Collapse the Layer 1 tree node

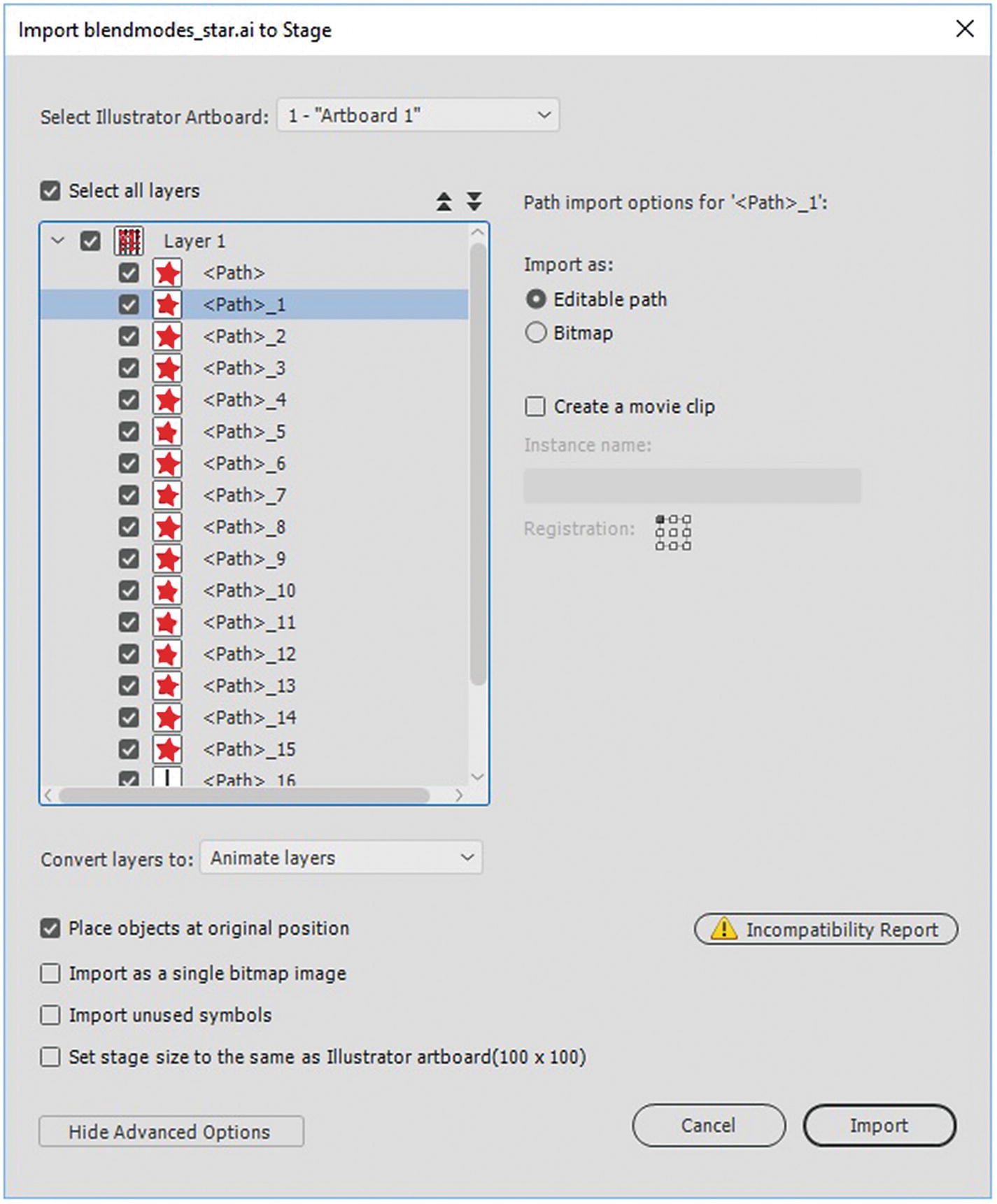coord(58,241)
